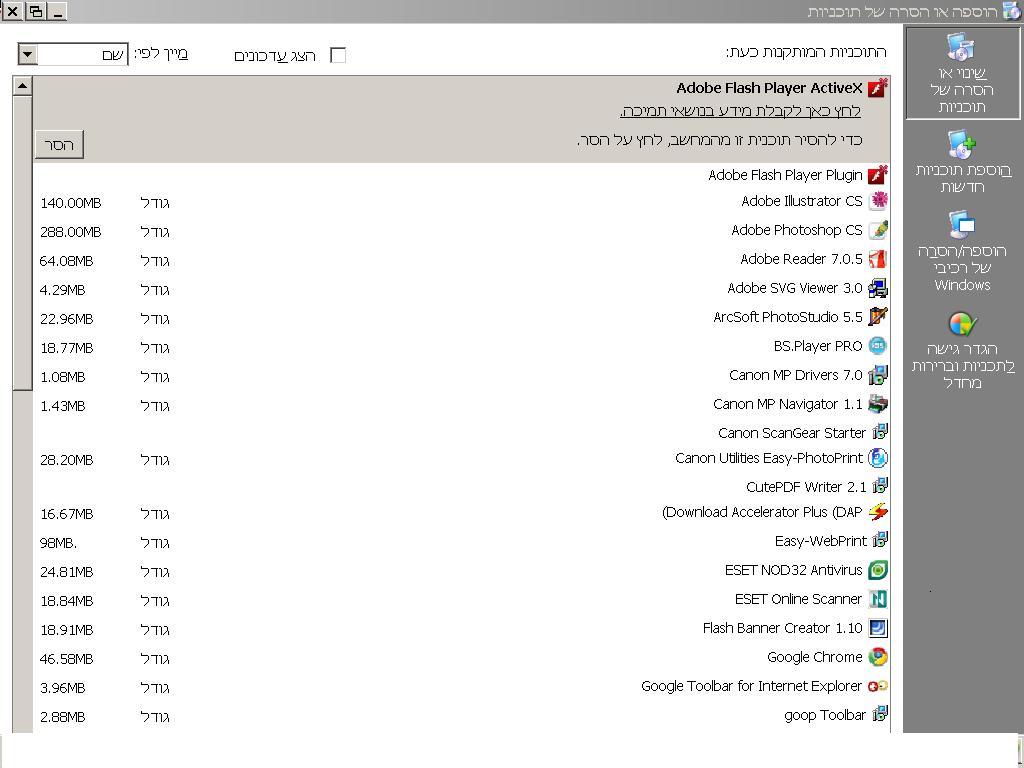This screenshot has width=1024, height=768.
Task: Open Add New Programs sidebar tab
Action: [x=962, y=163]
